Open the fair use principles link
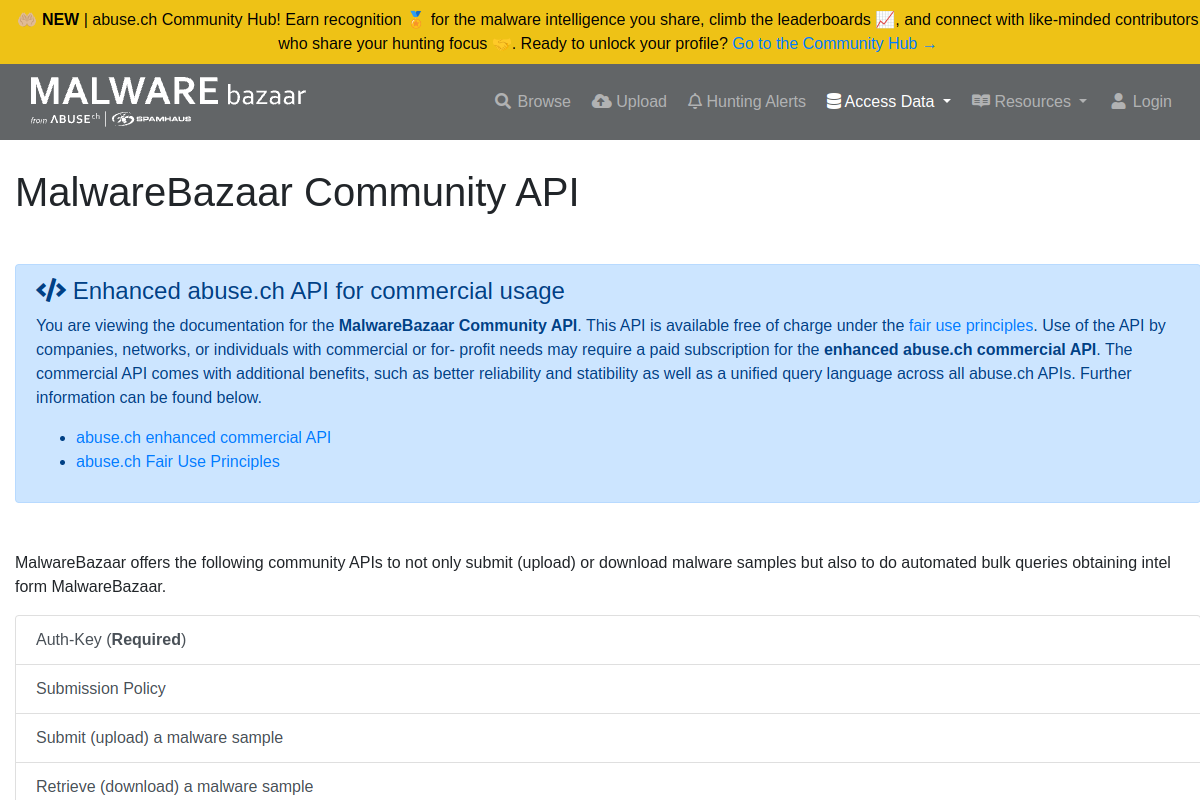 pos(971,325)
